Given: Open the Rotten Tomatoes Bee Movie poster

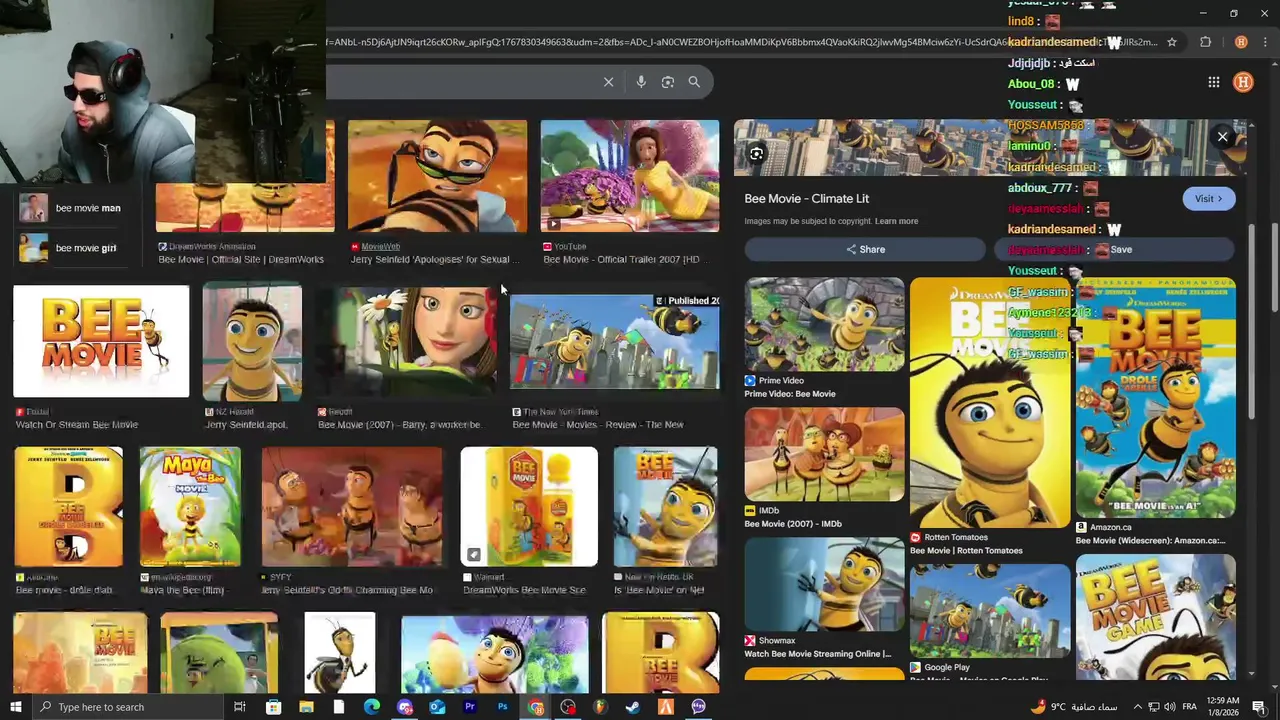Looking at the screenshot, I should click(990, 402).
